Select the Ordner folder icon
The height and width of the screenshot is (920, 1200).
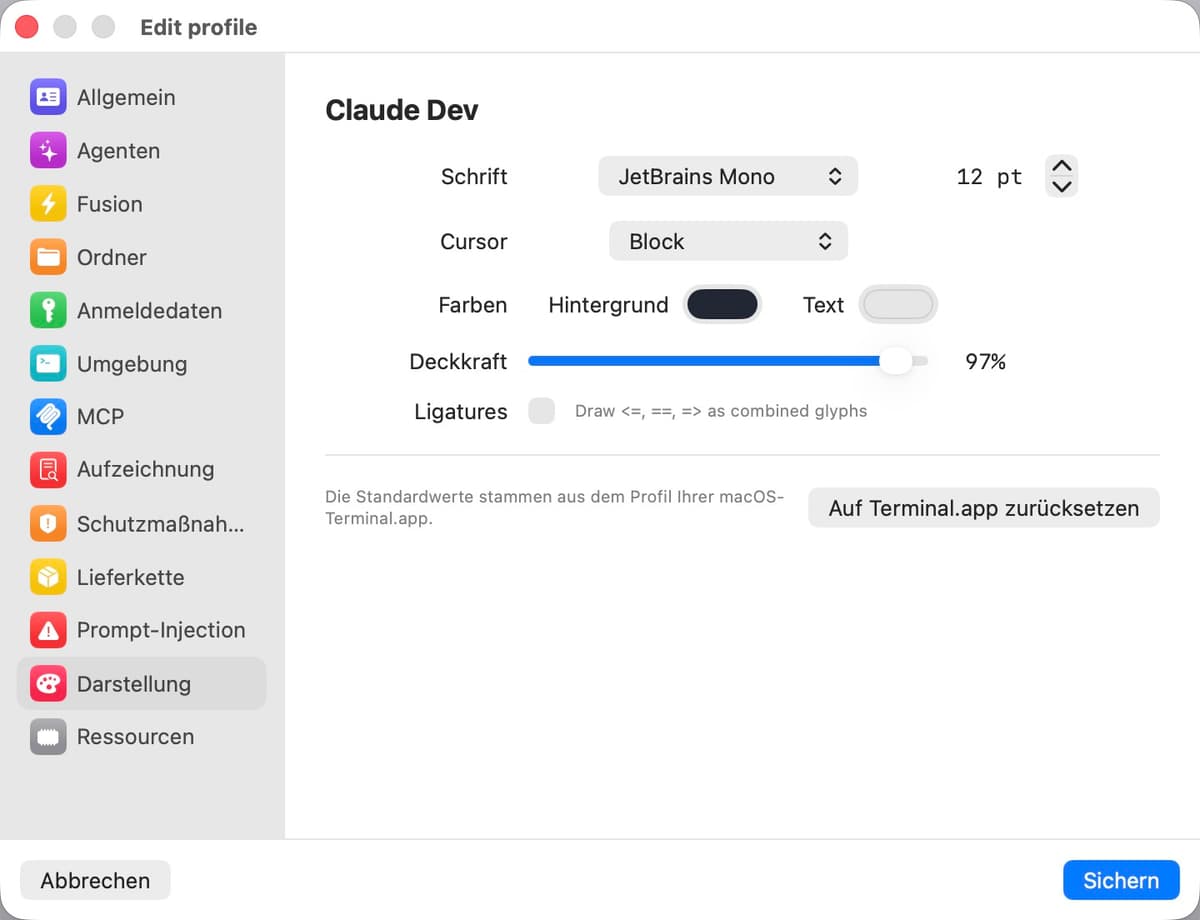coord(48,257)
